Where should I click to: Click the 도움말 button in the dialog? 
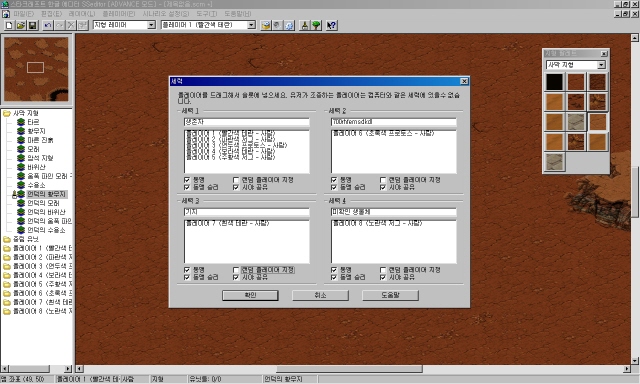[x=390, y=295]
